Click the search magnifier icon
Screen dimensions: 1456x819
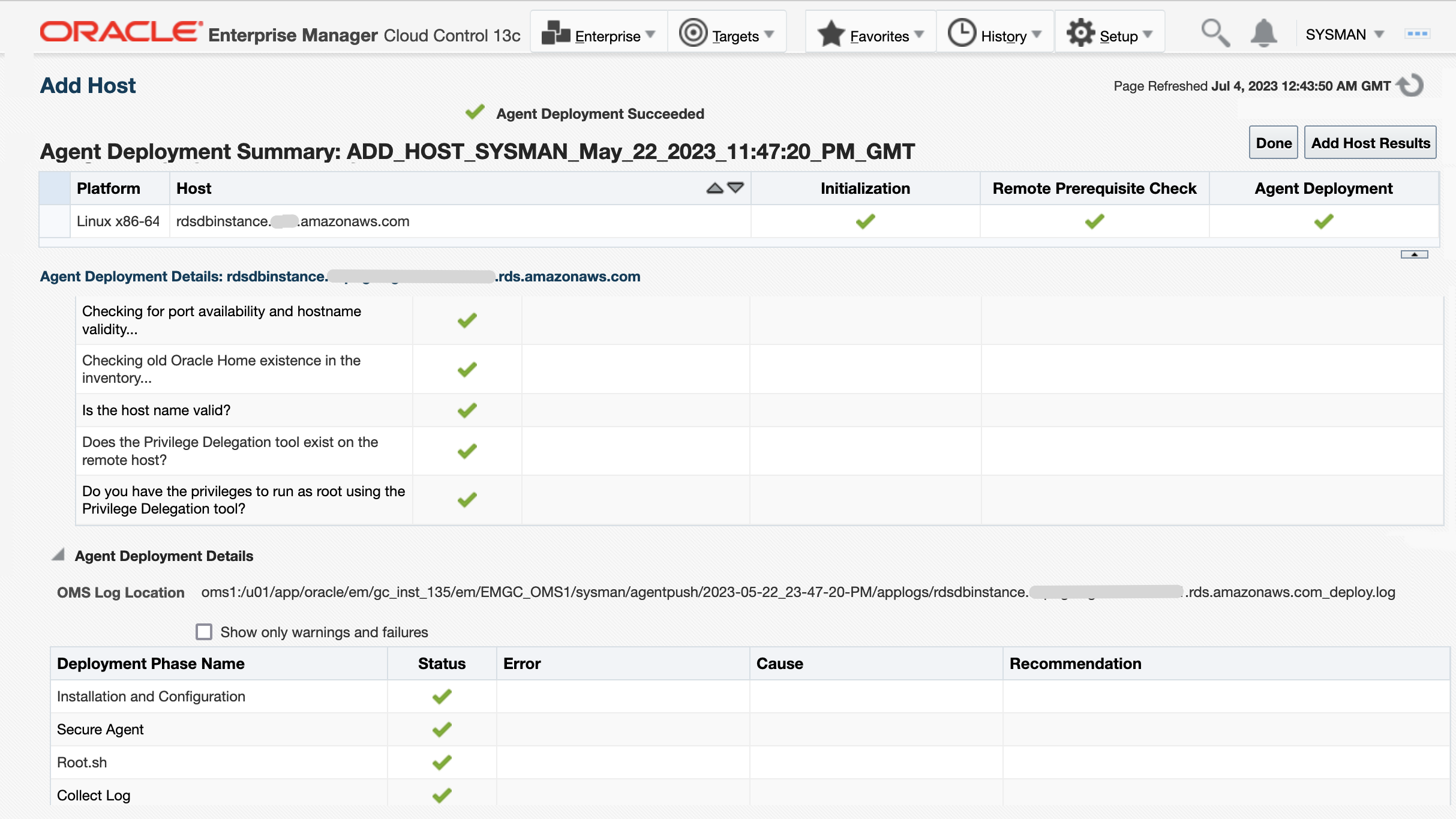(1215, 34)
